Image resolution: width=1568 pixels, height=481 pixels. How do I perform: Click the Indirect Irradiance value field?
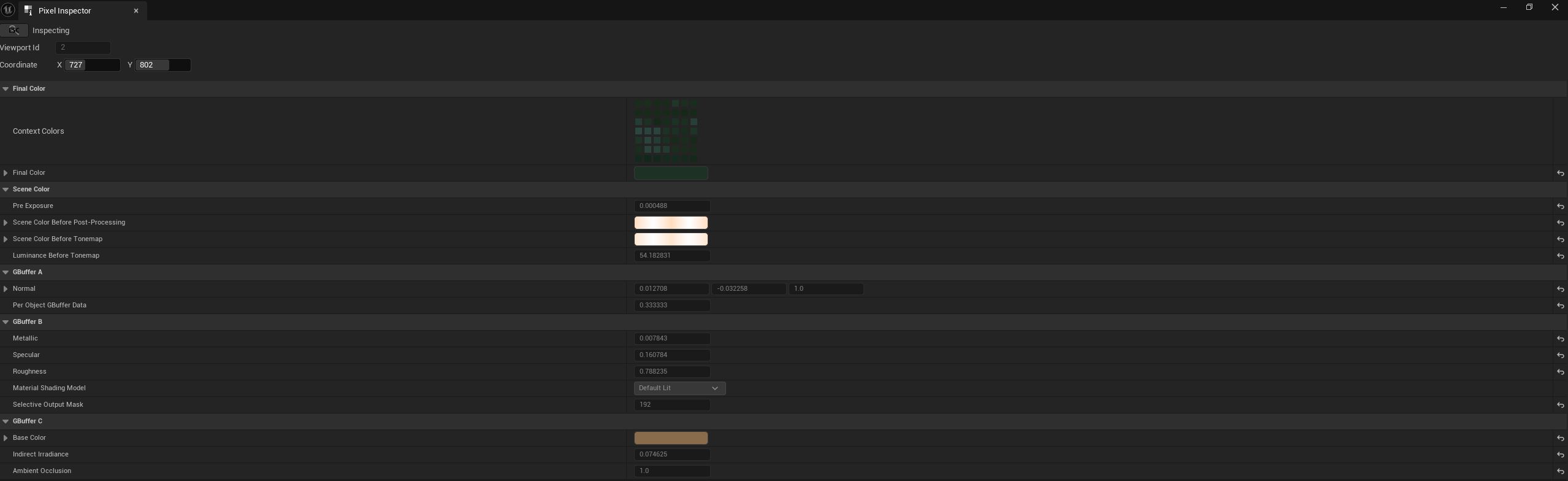[672, 454]
